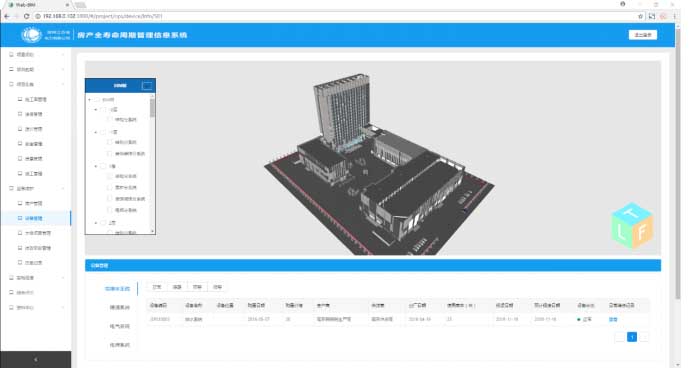Click the icon of the highlighted sidebar item

coord(20,218)
